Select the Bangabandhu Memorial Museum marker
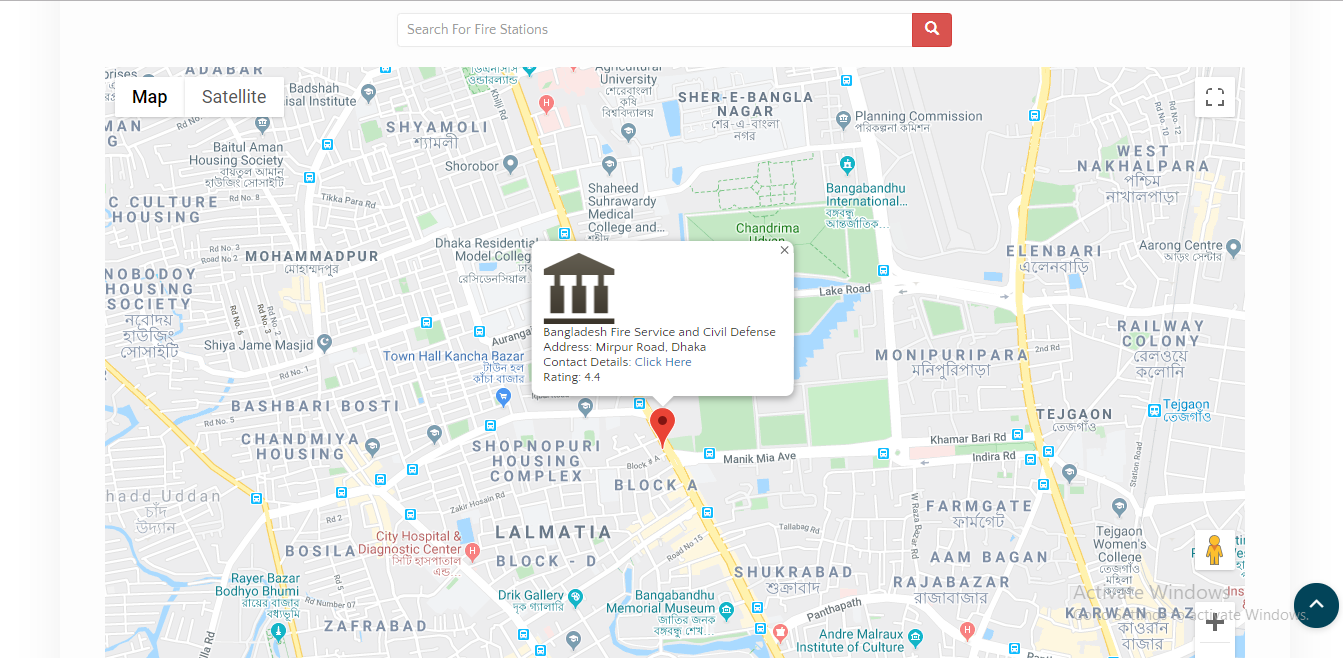The image size is (1343, 658). pyautogui.click(x=725, y=608)
